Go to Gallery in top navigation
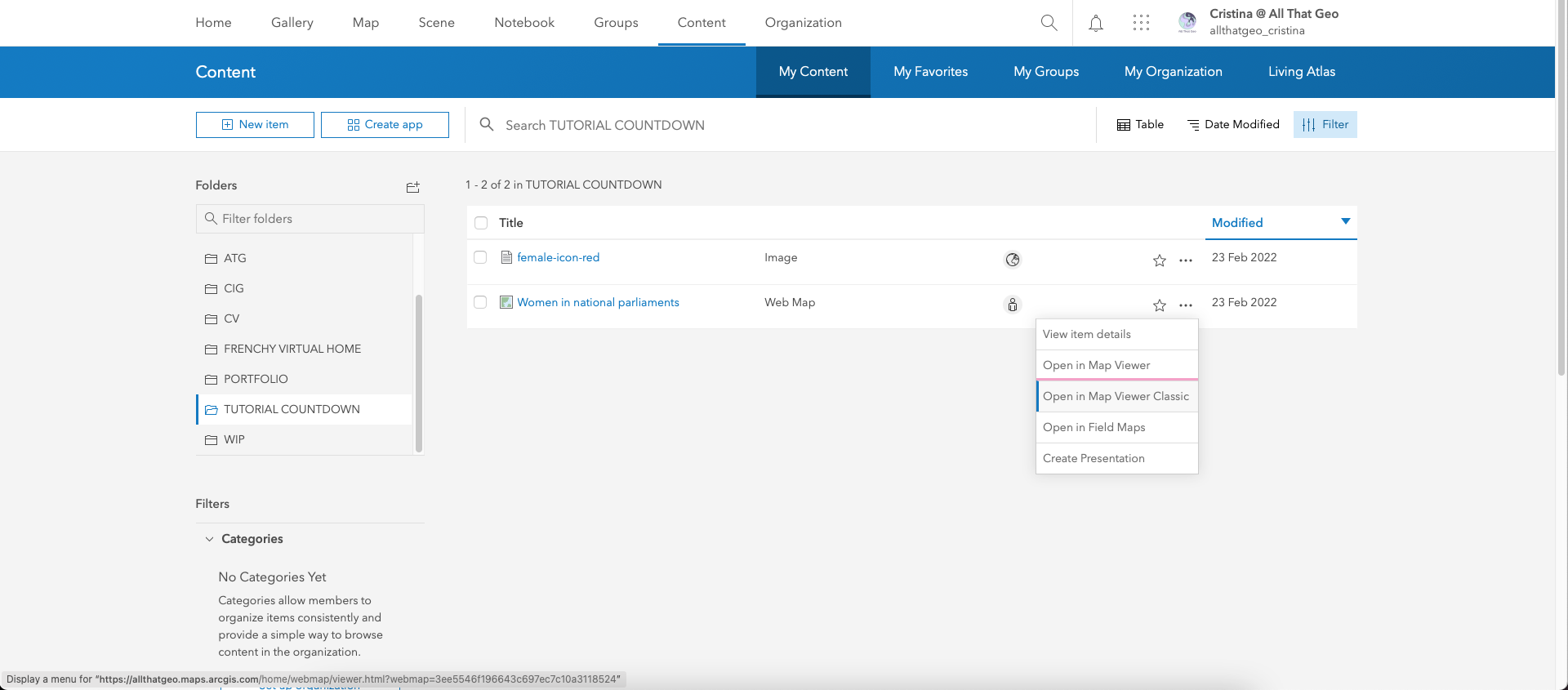 tap(292, 23)
